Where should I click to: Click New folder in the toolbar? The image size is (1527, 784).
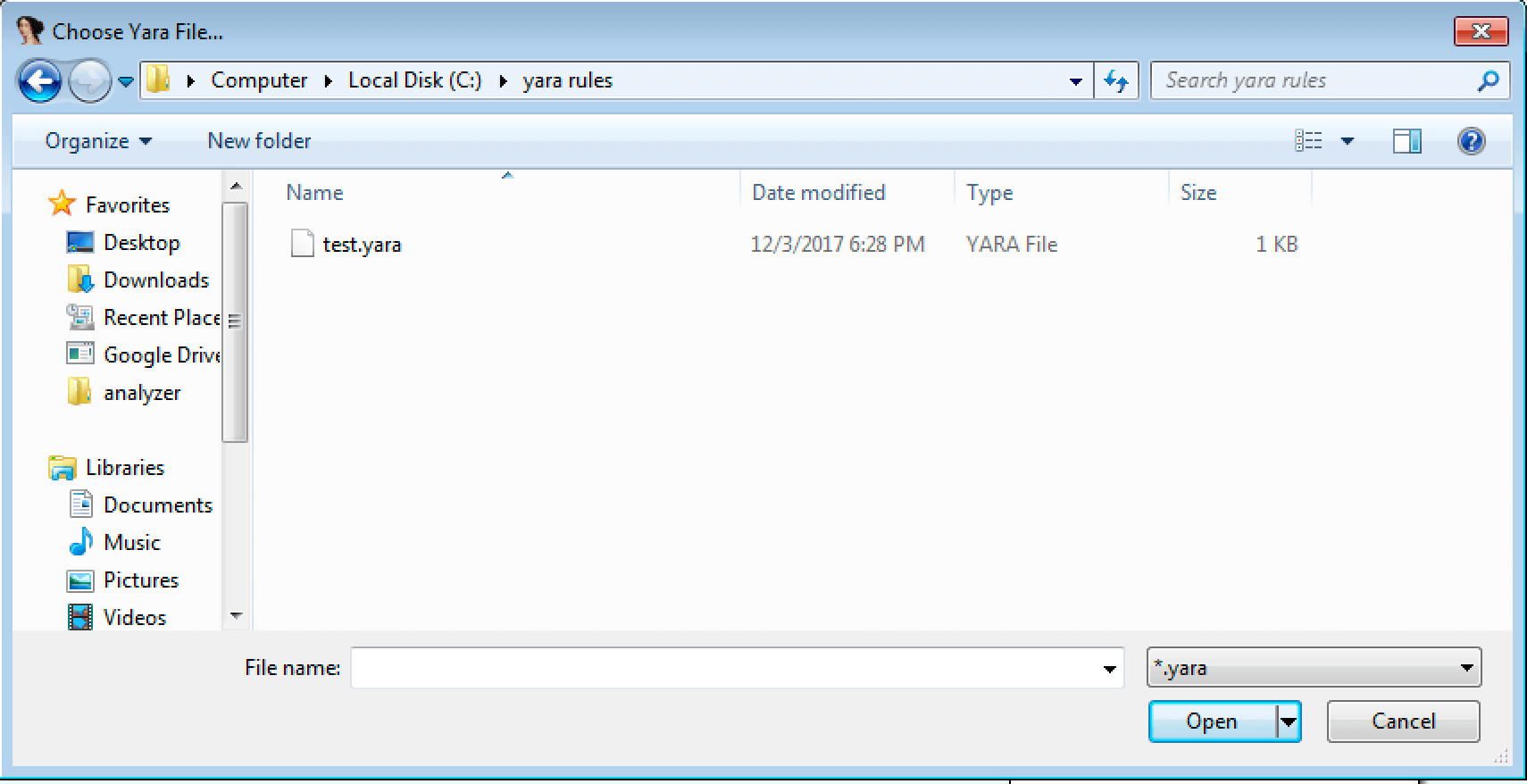coord(259,141)
